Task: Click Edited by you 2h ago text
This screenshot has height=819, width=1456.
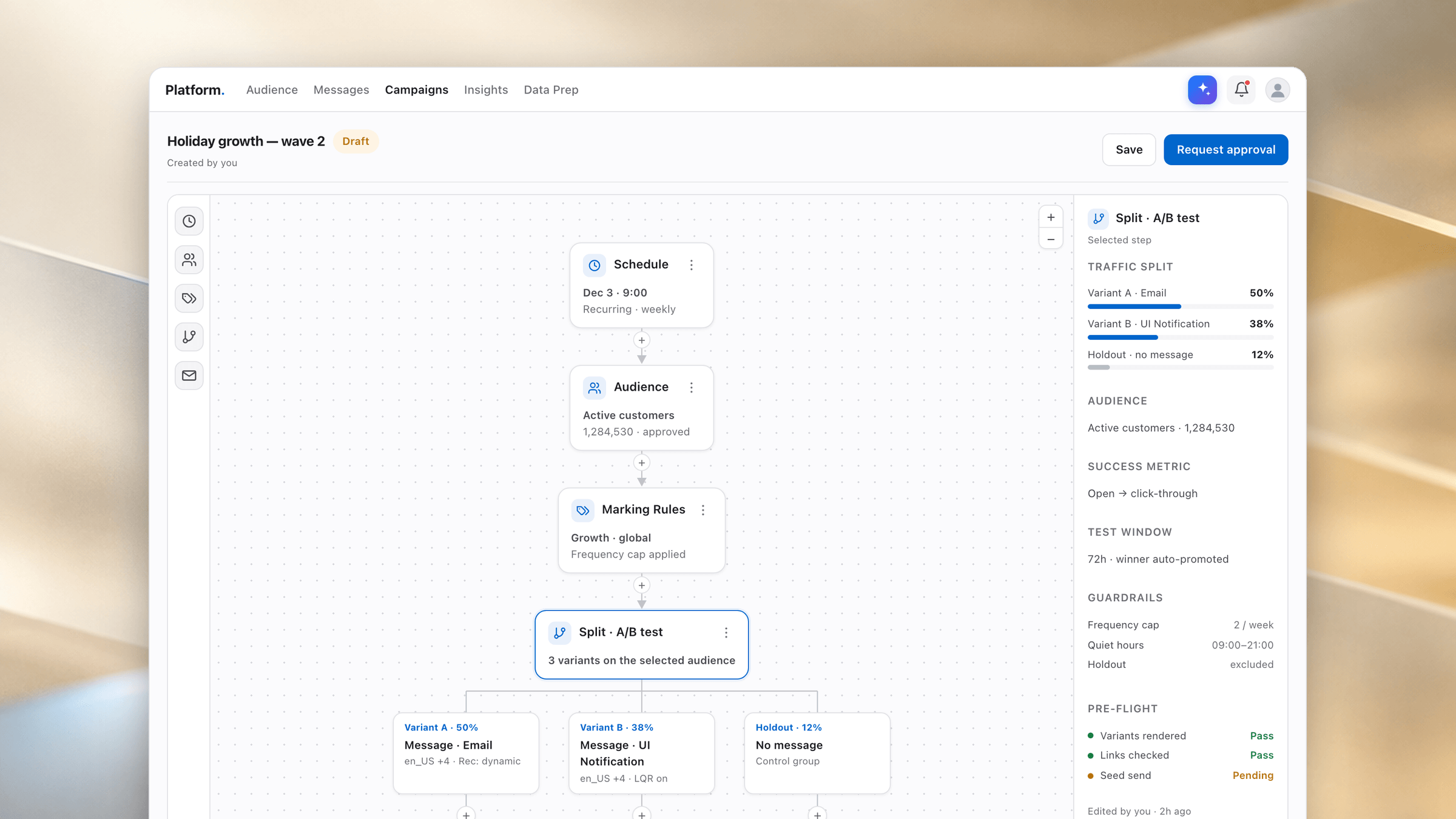Action: (1139, 811)
